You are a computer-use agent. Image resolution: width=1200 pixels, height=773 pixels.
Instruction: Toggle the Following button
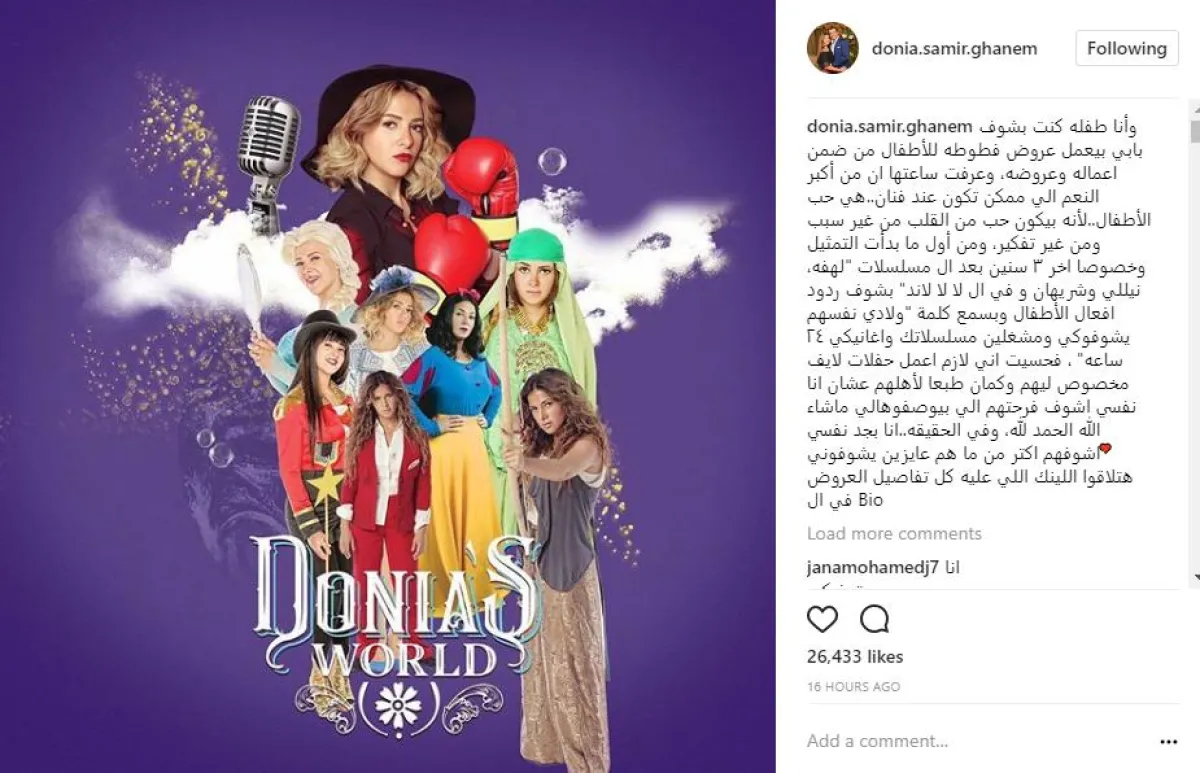point(1127,48)
